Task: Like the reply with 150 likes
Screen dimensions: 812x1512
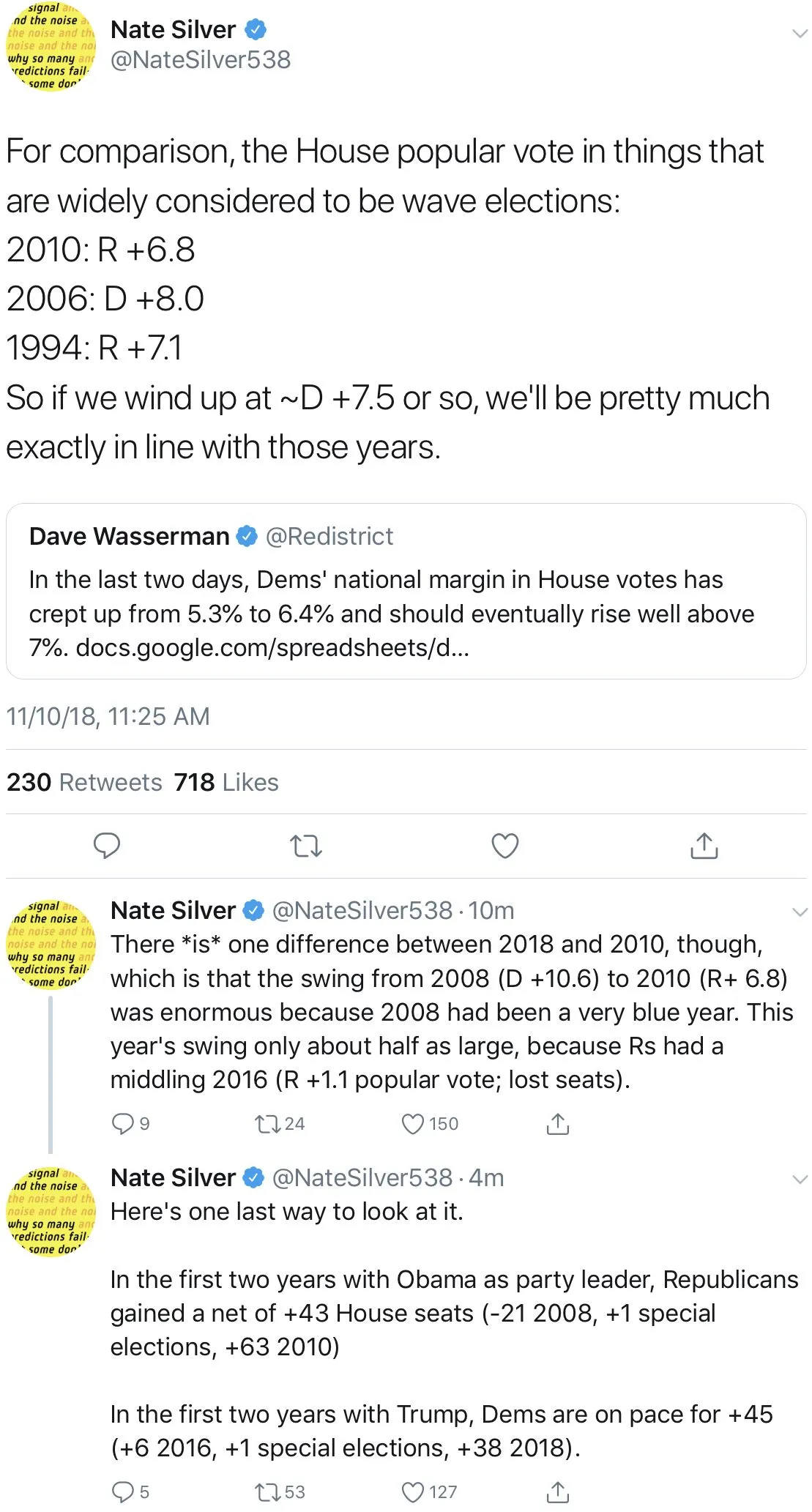Action: pos(413,1123)
